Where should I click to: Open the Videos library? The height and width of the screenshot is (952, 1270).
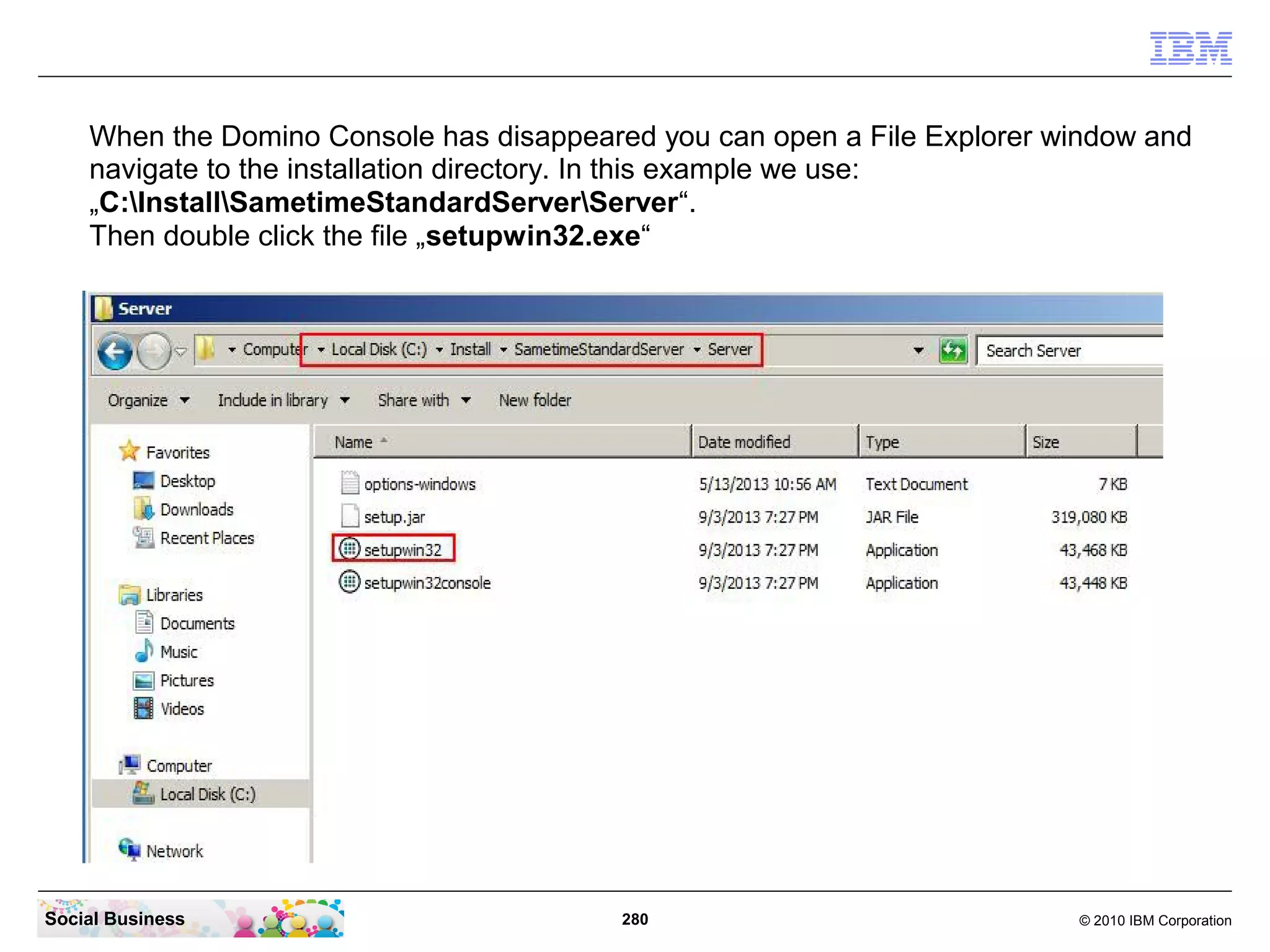click(x=182, y=710)
